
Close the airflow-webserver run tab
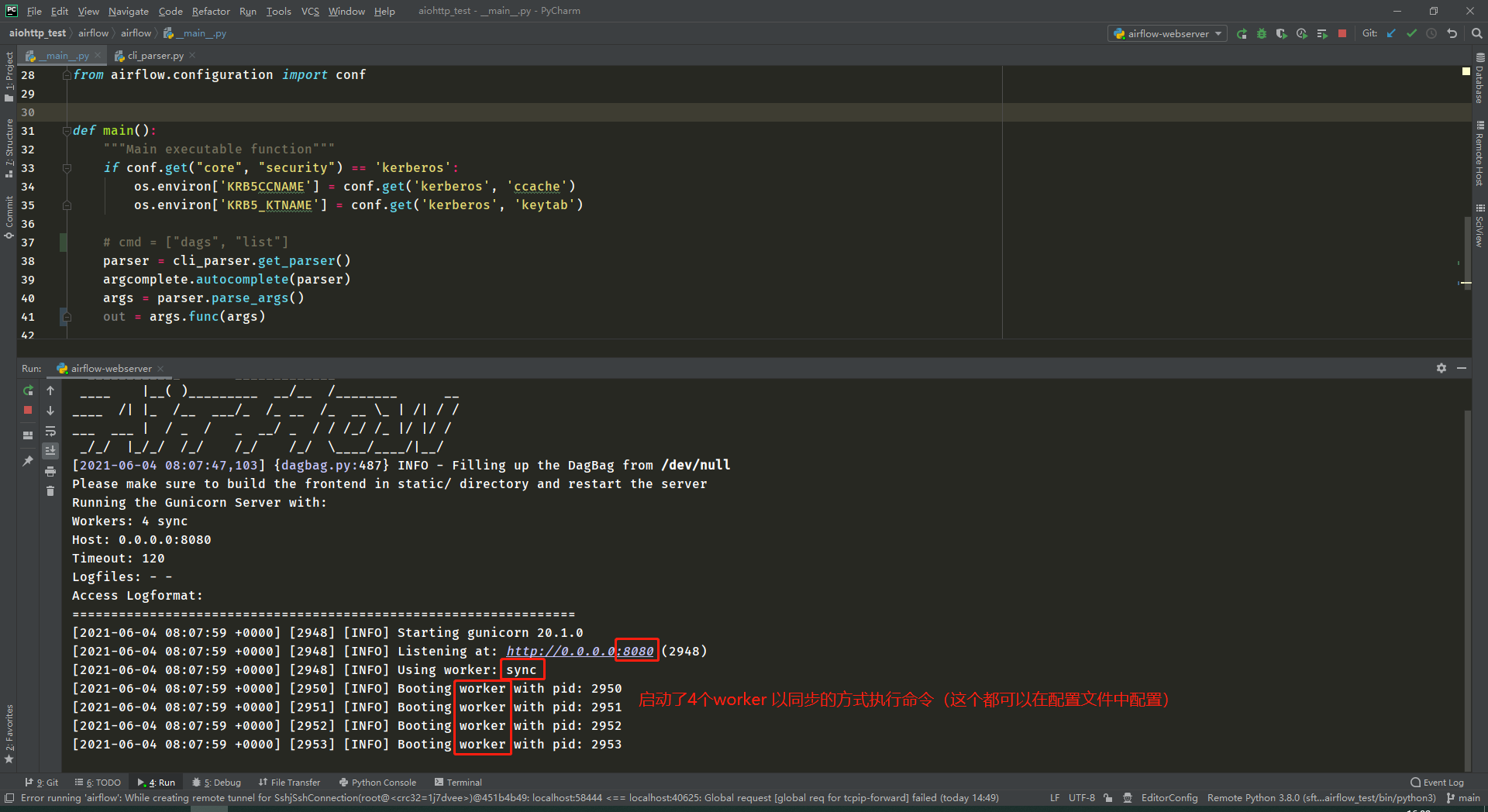tap(160, 368)
